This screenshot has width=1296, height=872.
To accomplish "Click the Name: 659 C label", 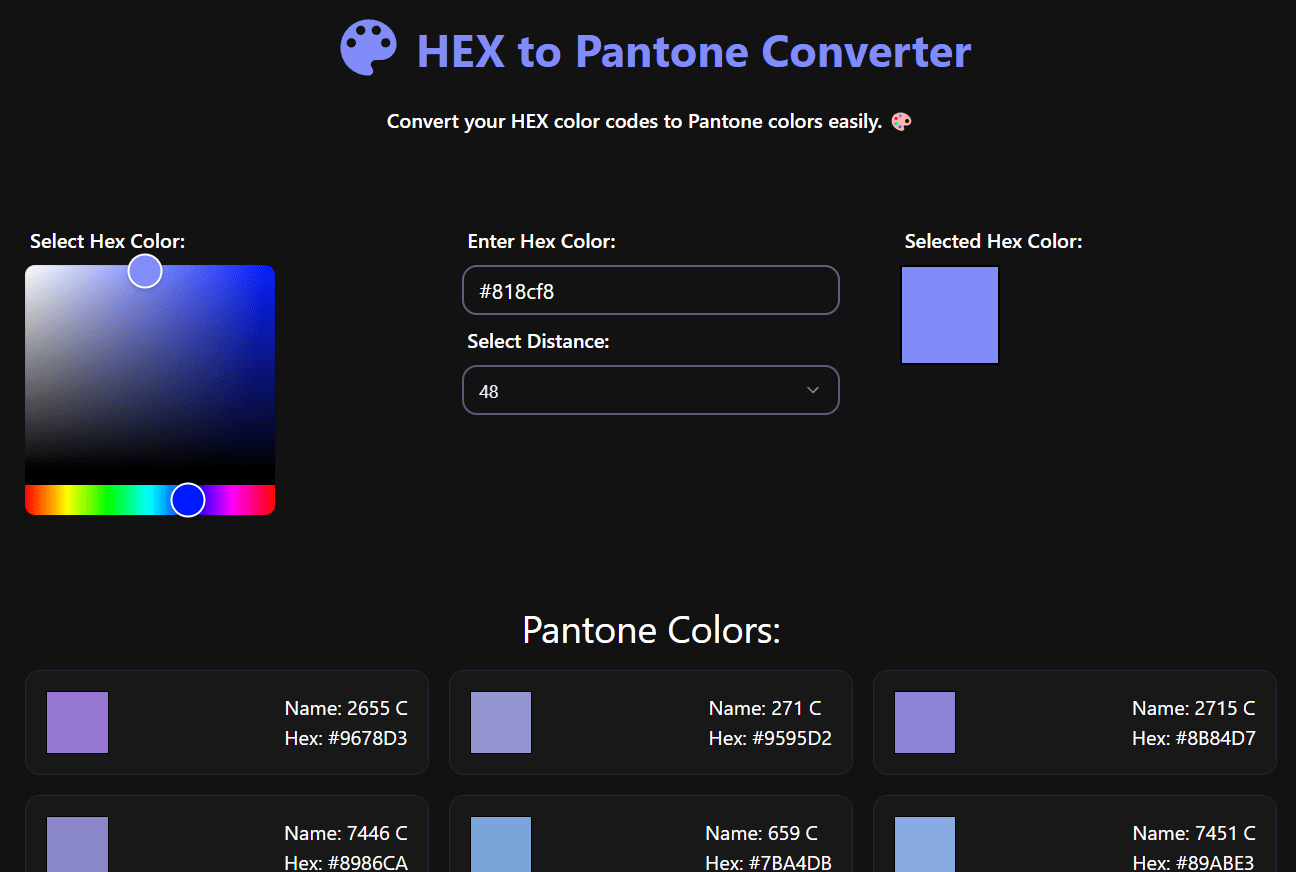I will [767, 832].
